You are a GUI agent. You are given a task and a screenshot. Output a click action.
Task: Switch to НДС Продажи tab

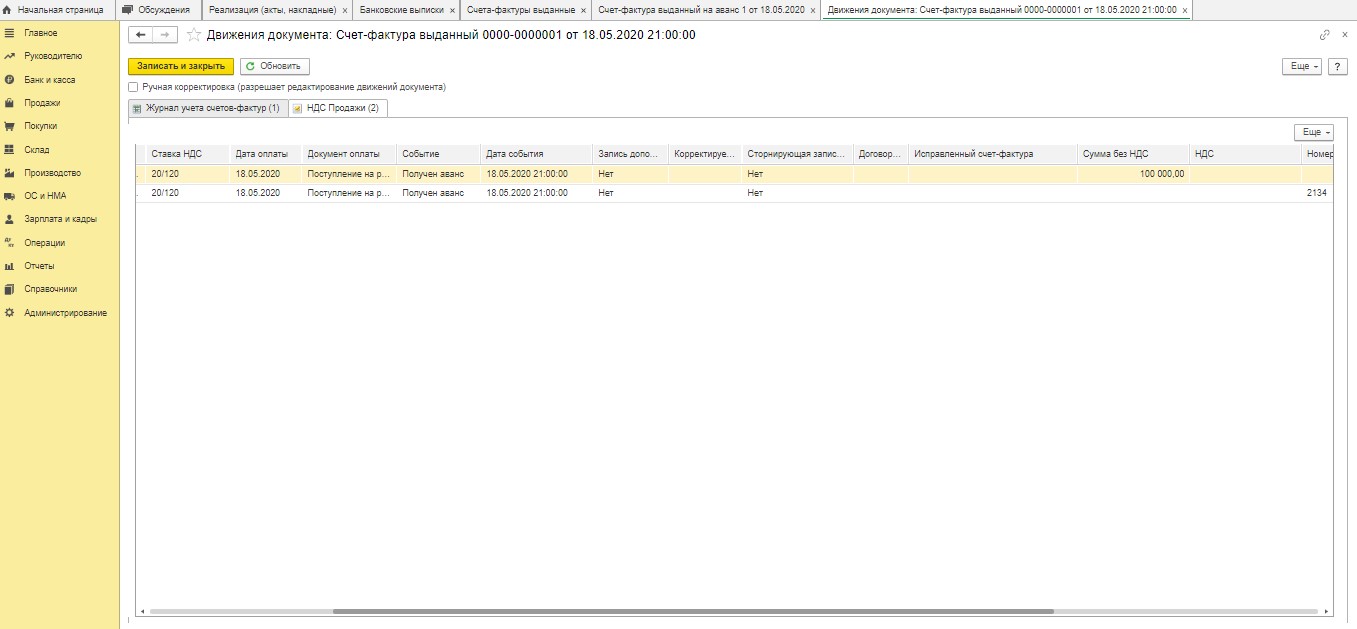click(x=338, y=108)
